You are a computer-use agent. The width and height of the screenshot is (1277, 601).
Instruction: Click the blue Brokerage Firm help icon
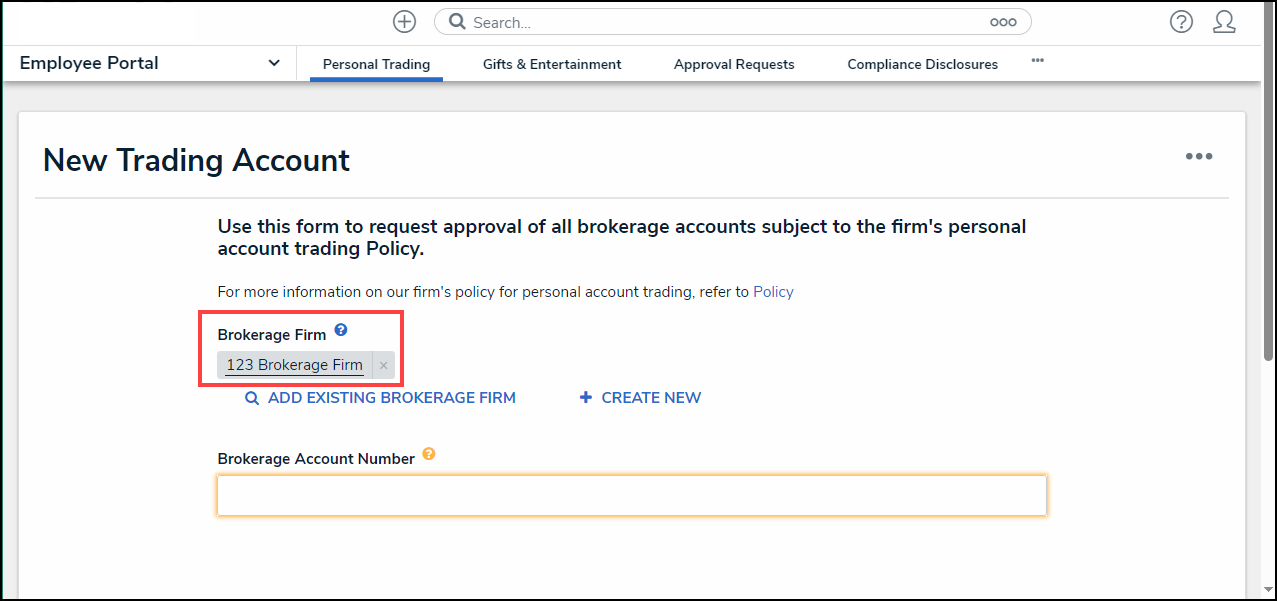341,330
